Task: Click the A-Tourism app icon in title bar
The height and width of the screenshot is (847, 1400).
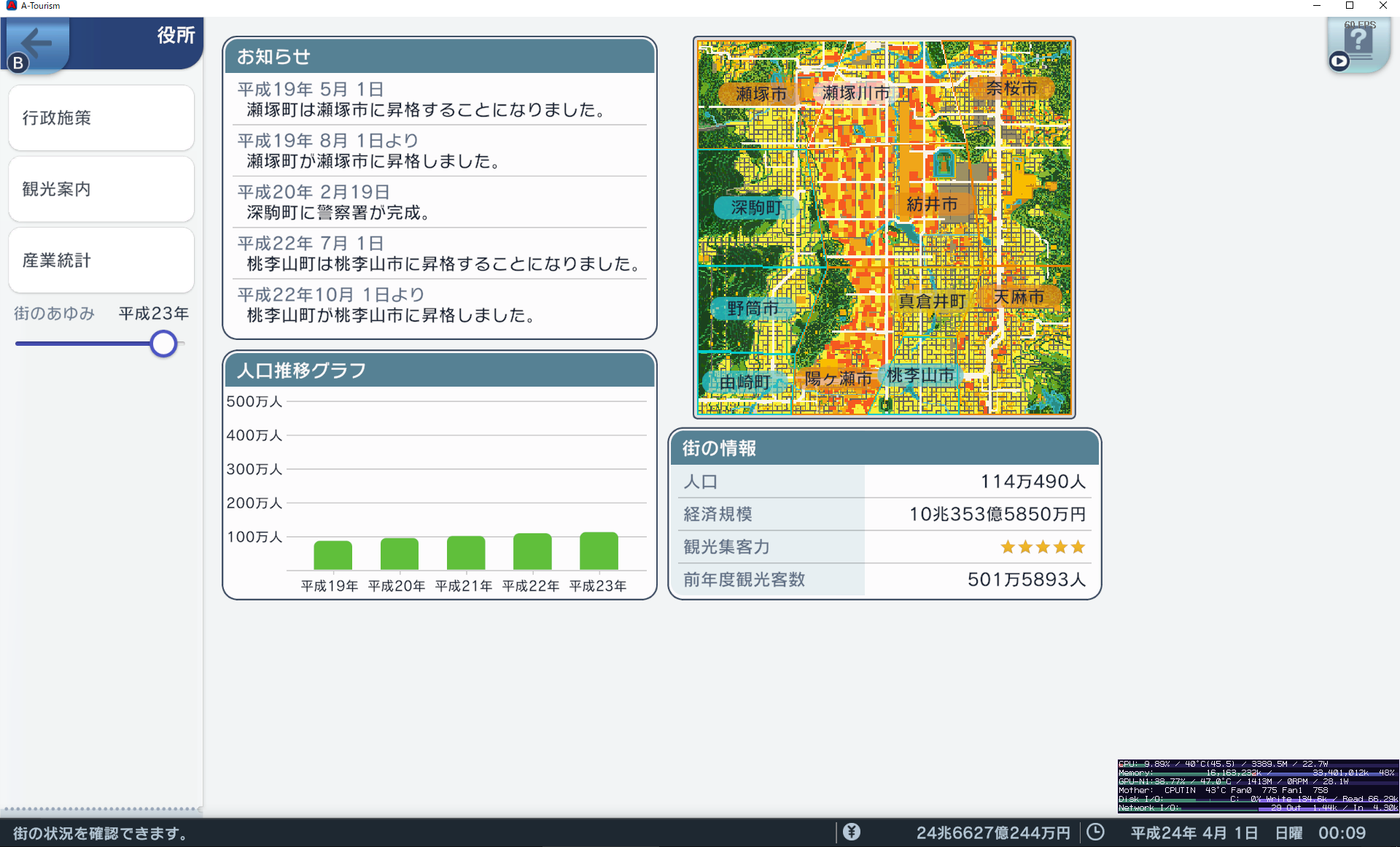Action: click(11, 5)
